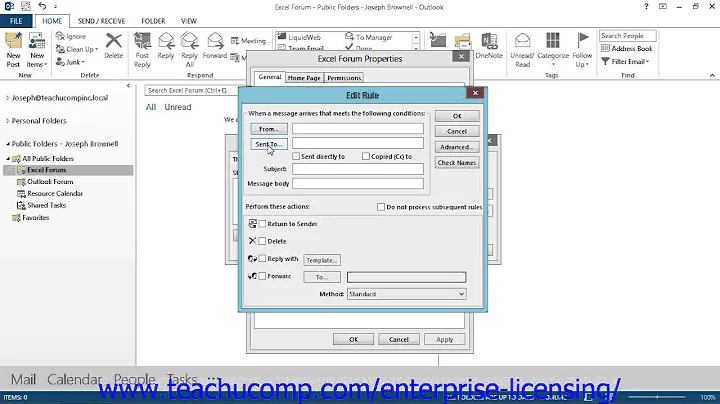Open Junk dropdown menu
Image resolution: width=720 pixels, height=404 pixels.
(70, 62)
